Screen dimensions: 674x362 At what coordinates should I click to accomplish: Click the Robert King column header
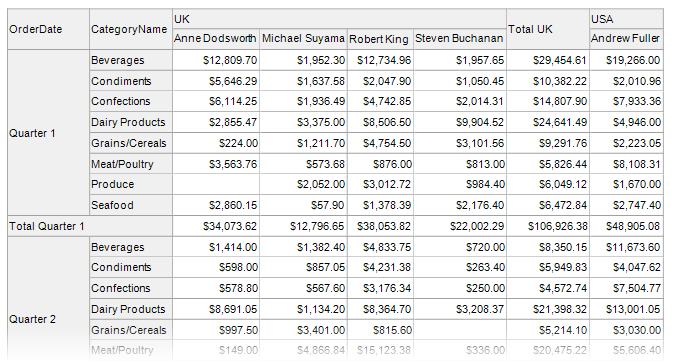[380, 39]
